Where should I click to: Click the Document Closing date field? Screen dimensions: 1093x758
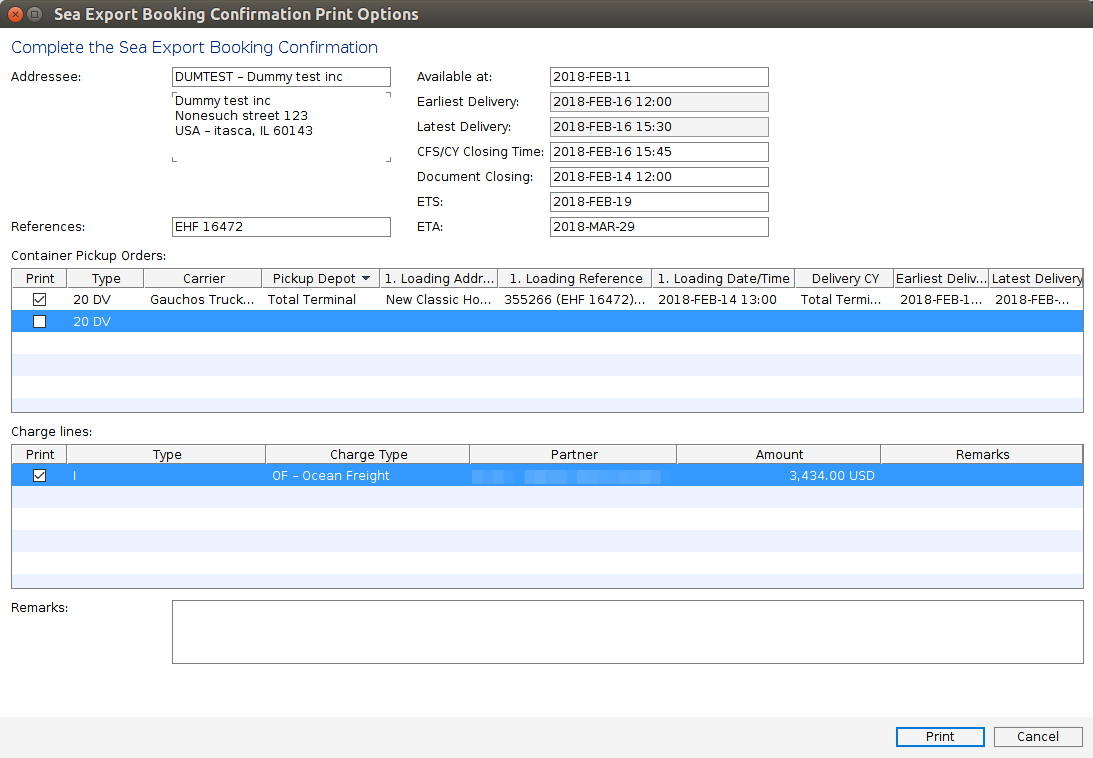(x=658, y=176)
